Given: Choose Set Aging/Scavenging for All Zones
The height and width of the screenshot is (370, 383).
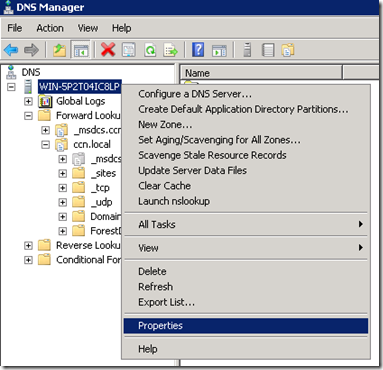Looking at the screenshot, I should (x=246, y=140).
